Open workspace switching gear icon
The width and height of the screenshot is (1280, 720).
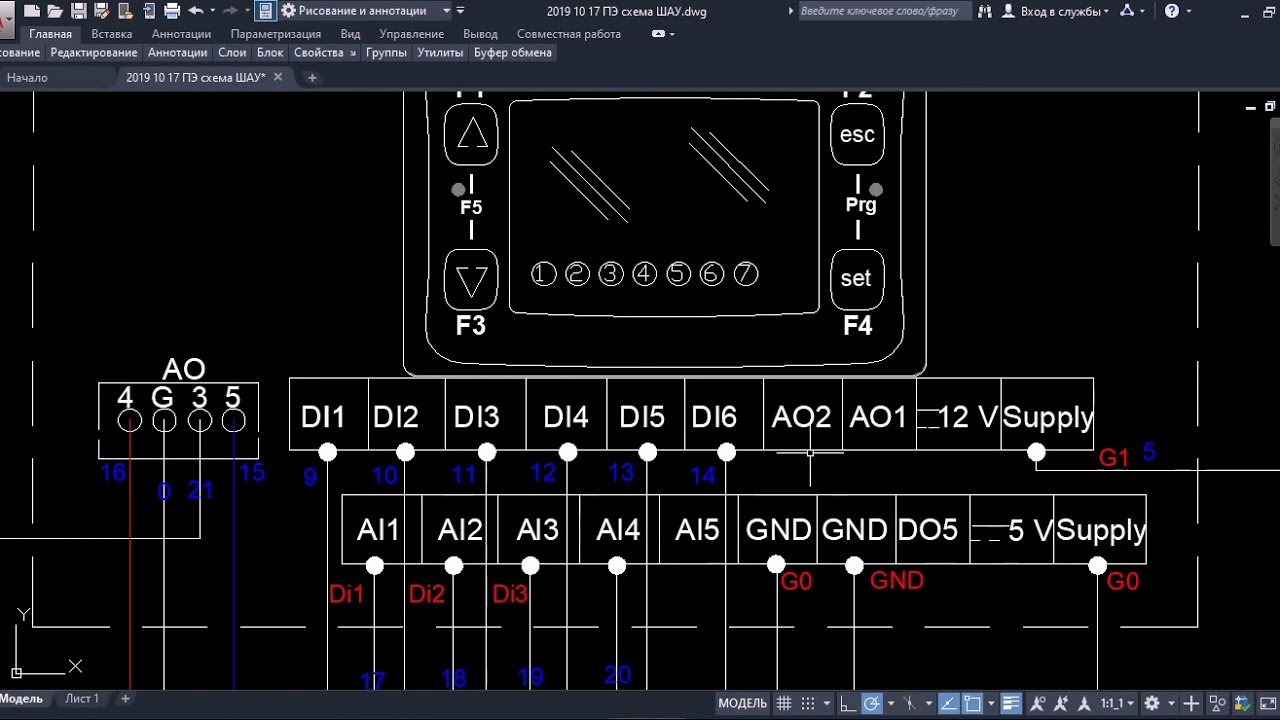pos(1151,703)
